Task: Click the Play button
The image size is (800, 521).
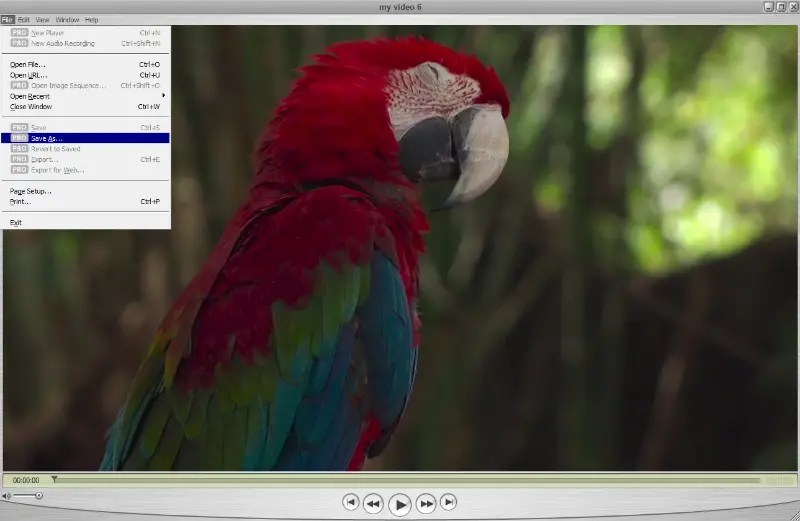Action: click(x=399, y=505)
